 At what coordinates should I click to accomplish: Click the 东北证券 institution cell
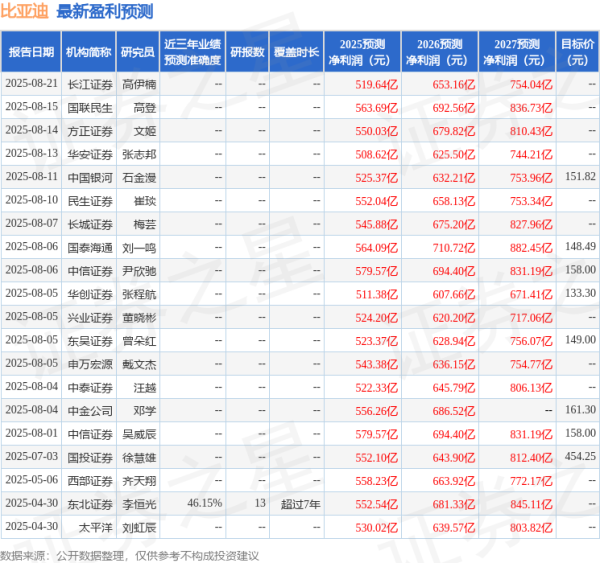[90, 504]
